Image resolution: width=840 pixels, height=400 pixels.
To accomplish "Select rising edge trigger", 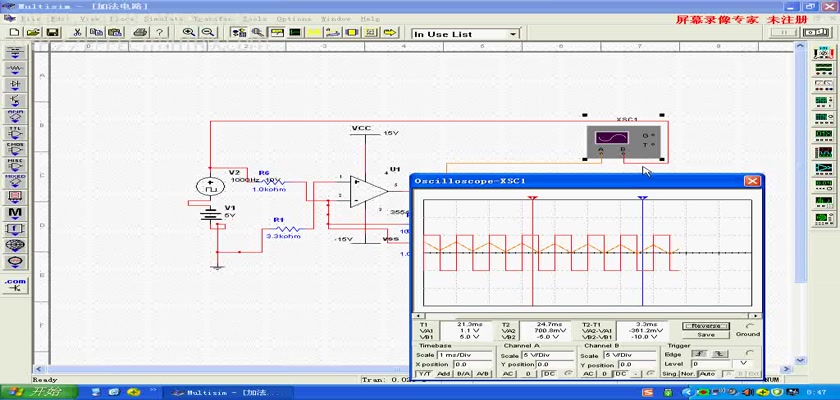I will 700,354.
